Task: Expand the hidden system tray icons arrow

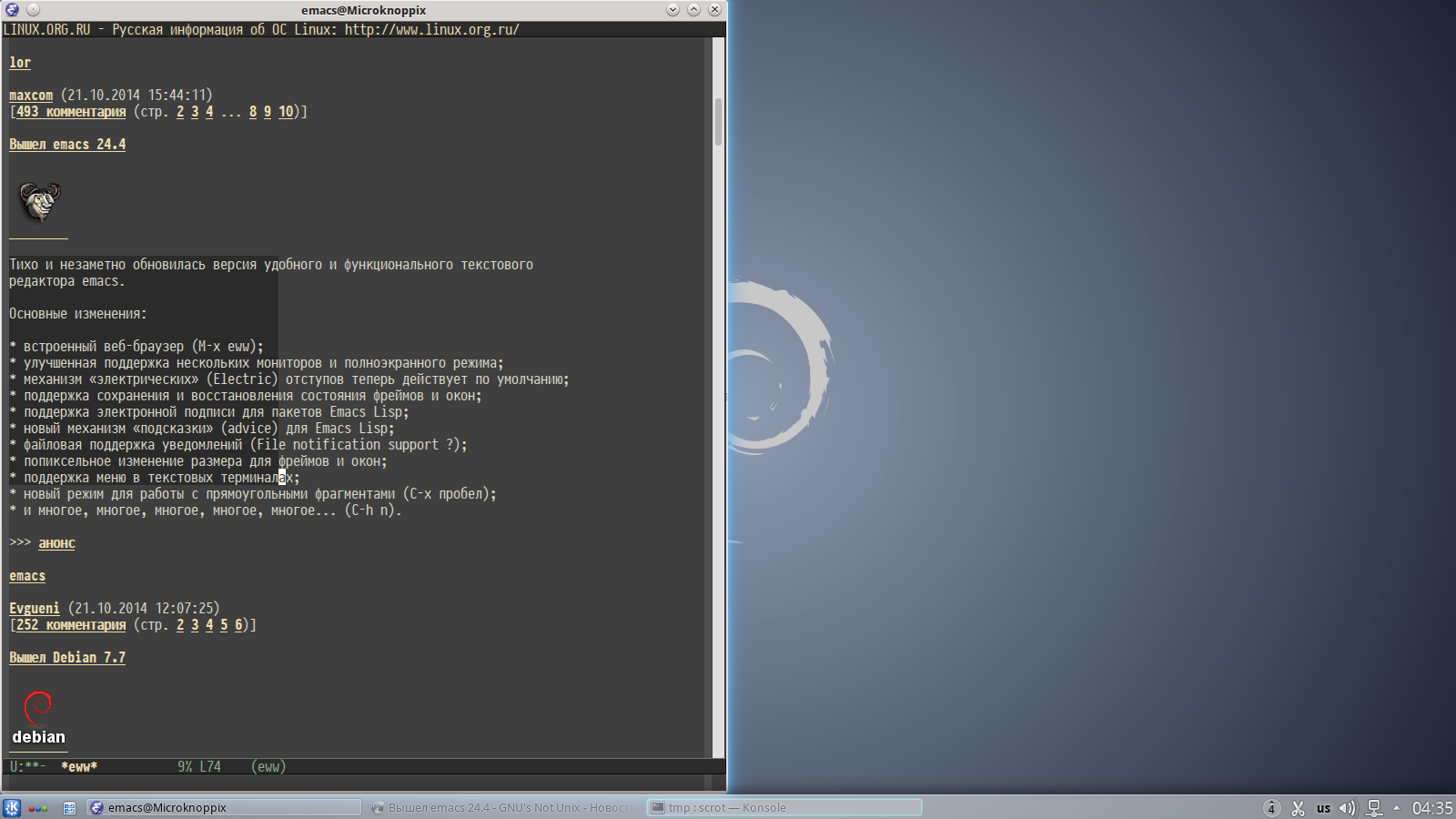Action: pos(1397,808)
